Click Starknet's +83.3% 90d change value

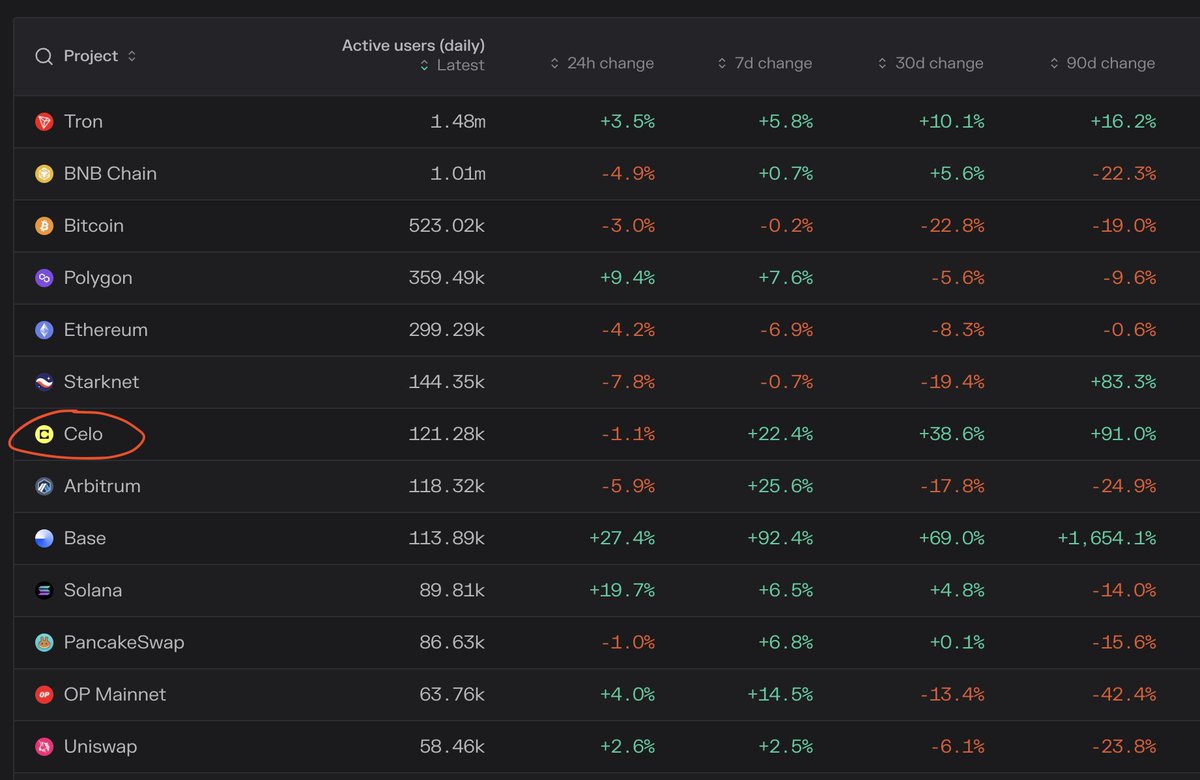[x=1122, y=382]
